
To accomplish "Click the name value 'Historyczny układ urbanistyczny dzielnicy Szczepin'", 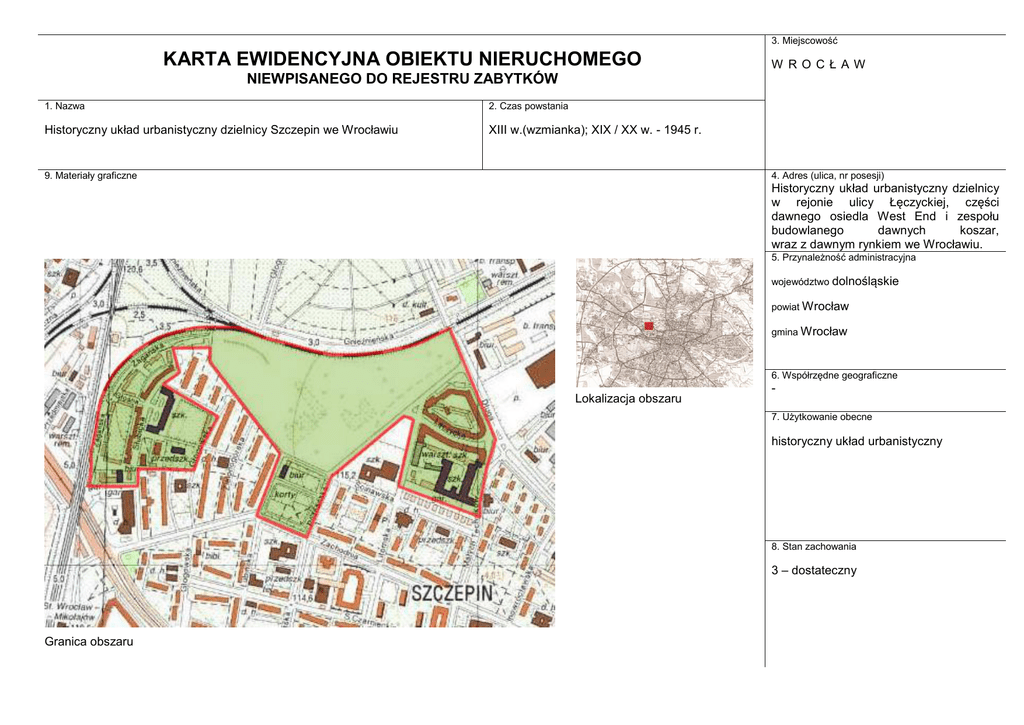I will click(x=221, y=130).
